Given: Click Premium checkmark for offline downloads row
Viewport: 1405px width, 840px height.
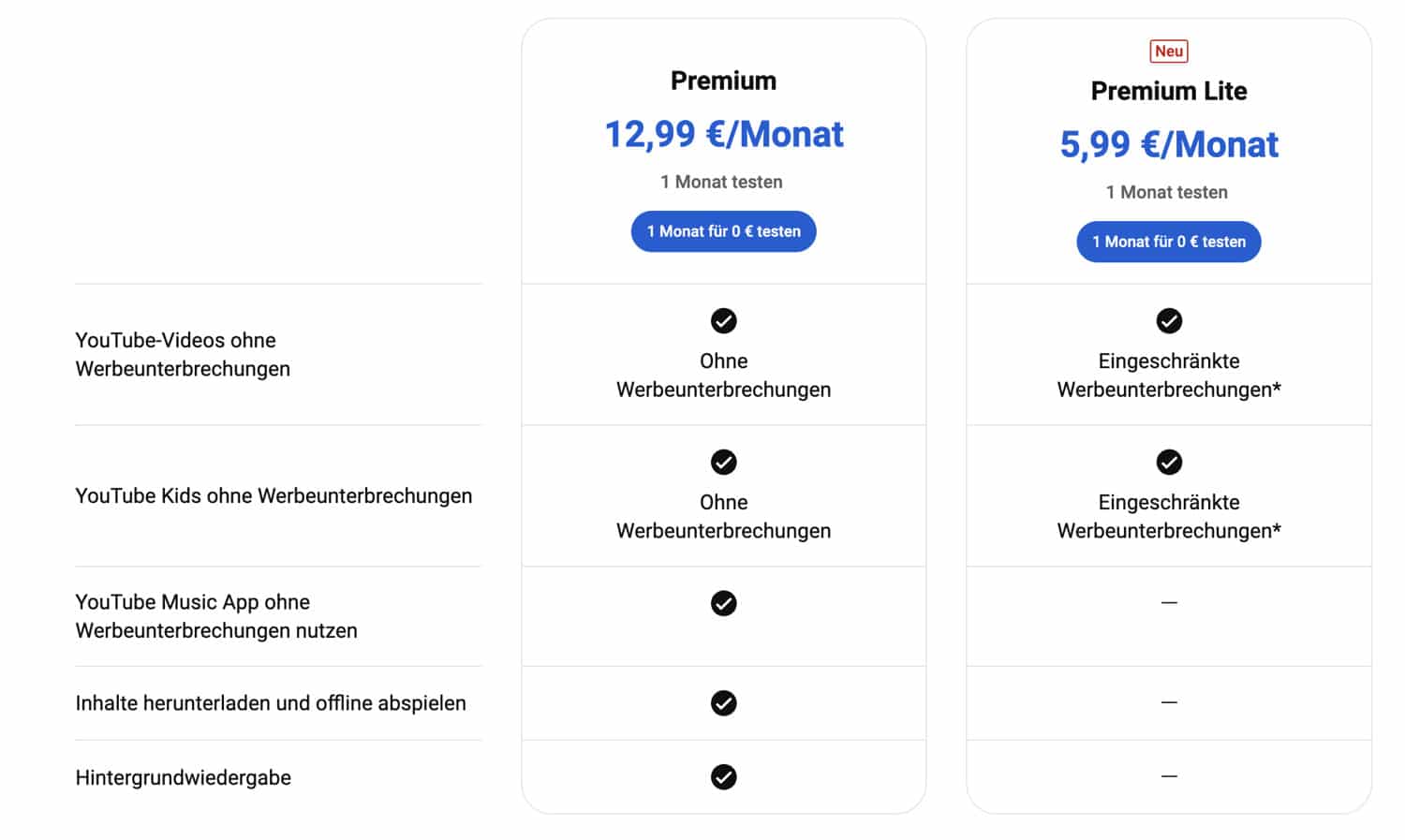Looking at the screenshot, I should click(723, 703).
